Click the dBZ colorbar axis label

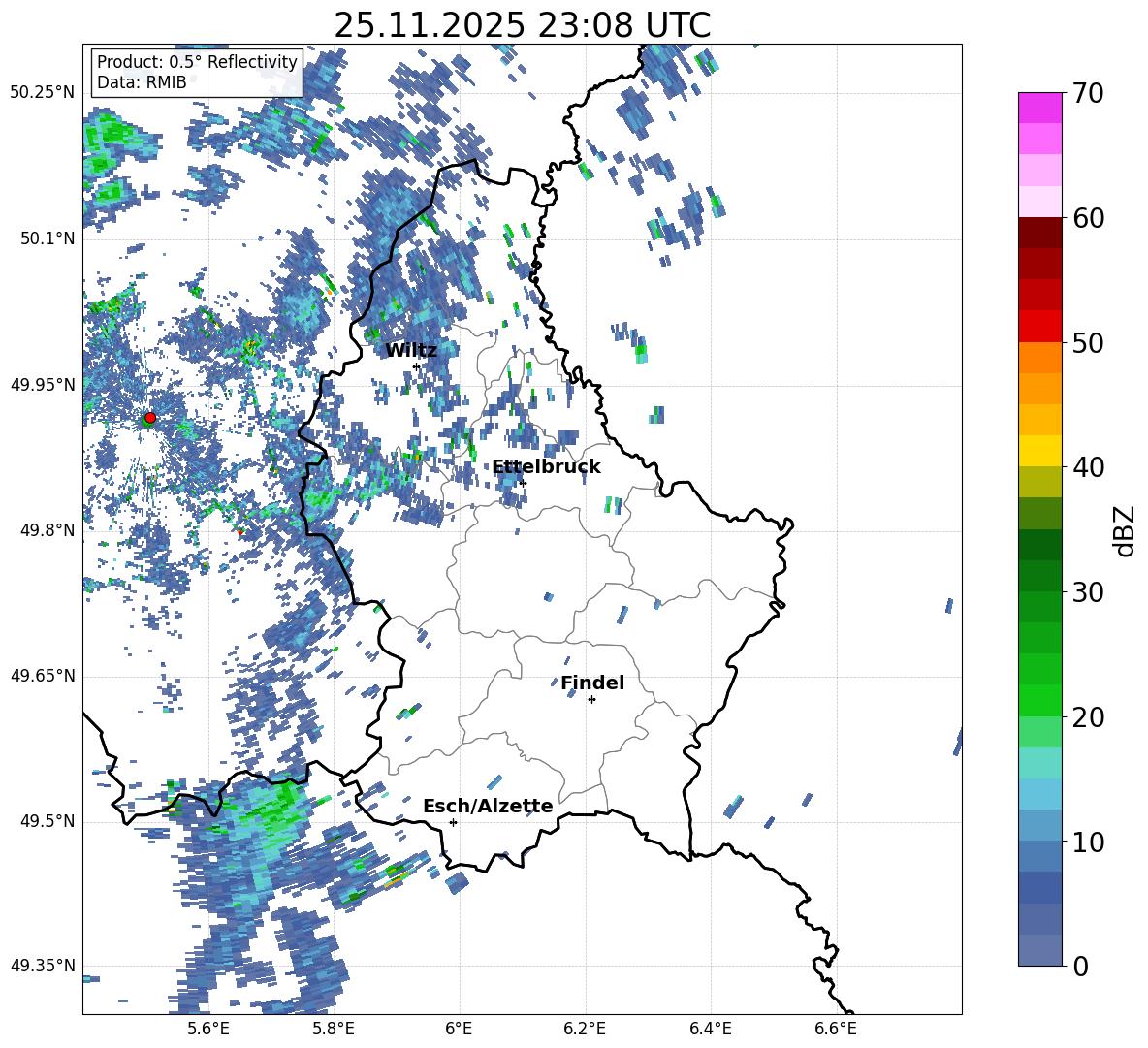pos(1126,530)
